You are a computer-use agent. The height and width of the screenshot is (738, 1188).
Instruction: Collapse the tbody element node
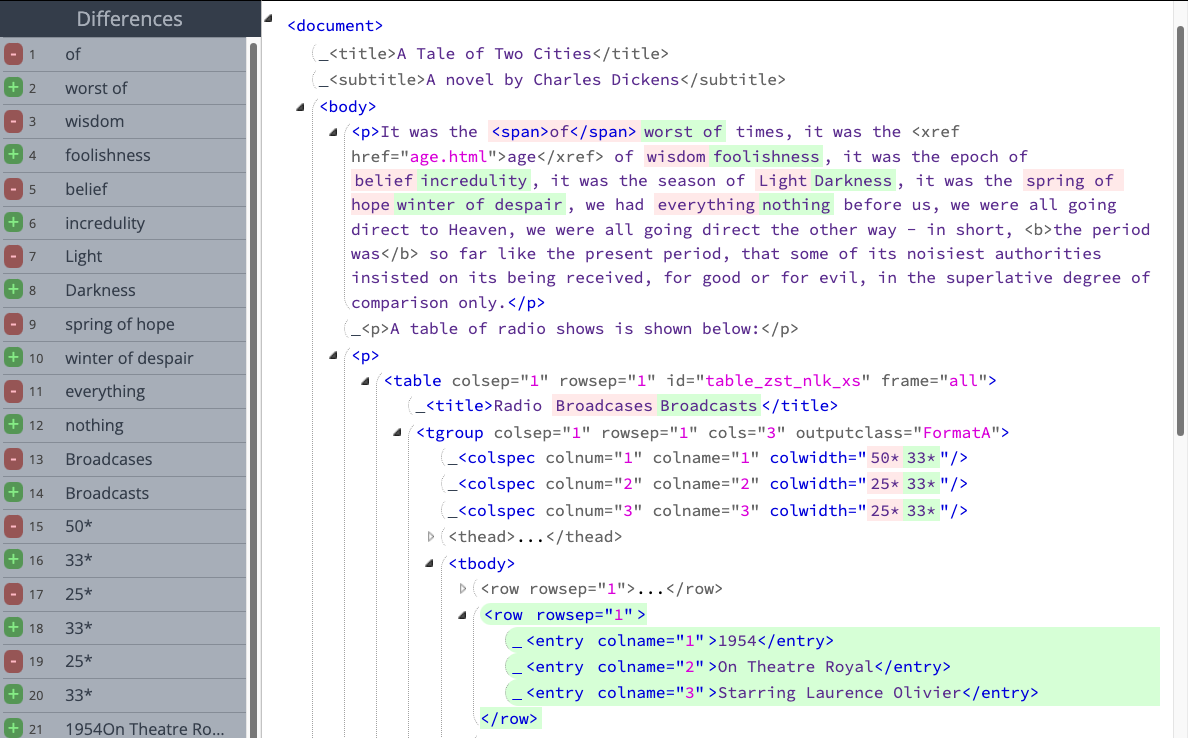430,563
